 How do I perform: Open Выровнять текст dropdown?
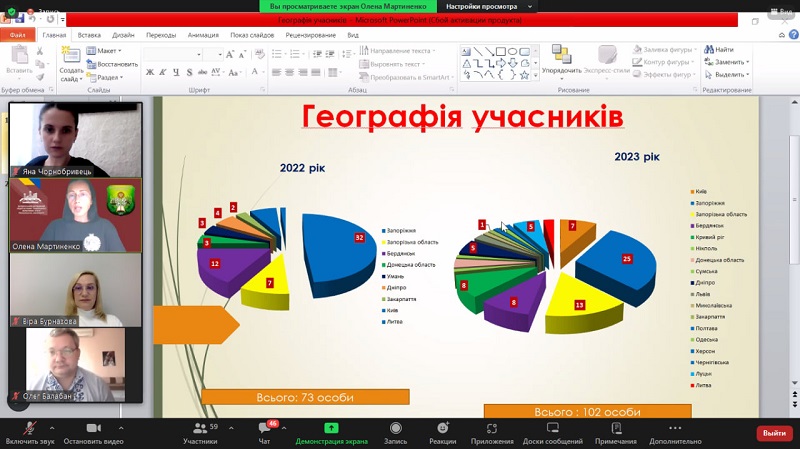tap(392, 64)
